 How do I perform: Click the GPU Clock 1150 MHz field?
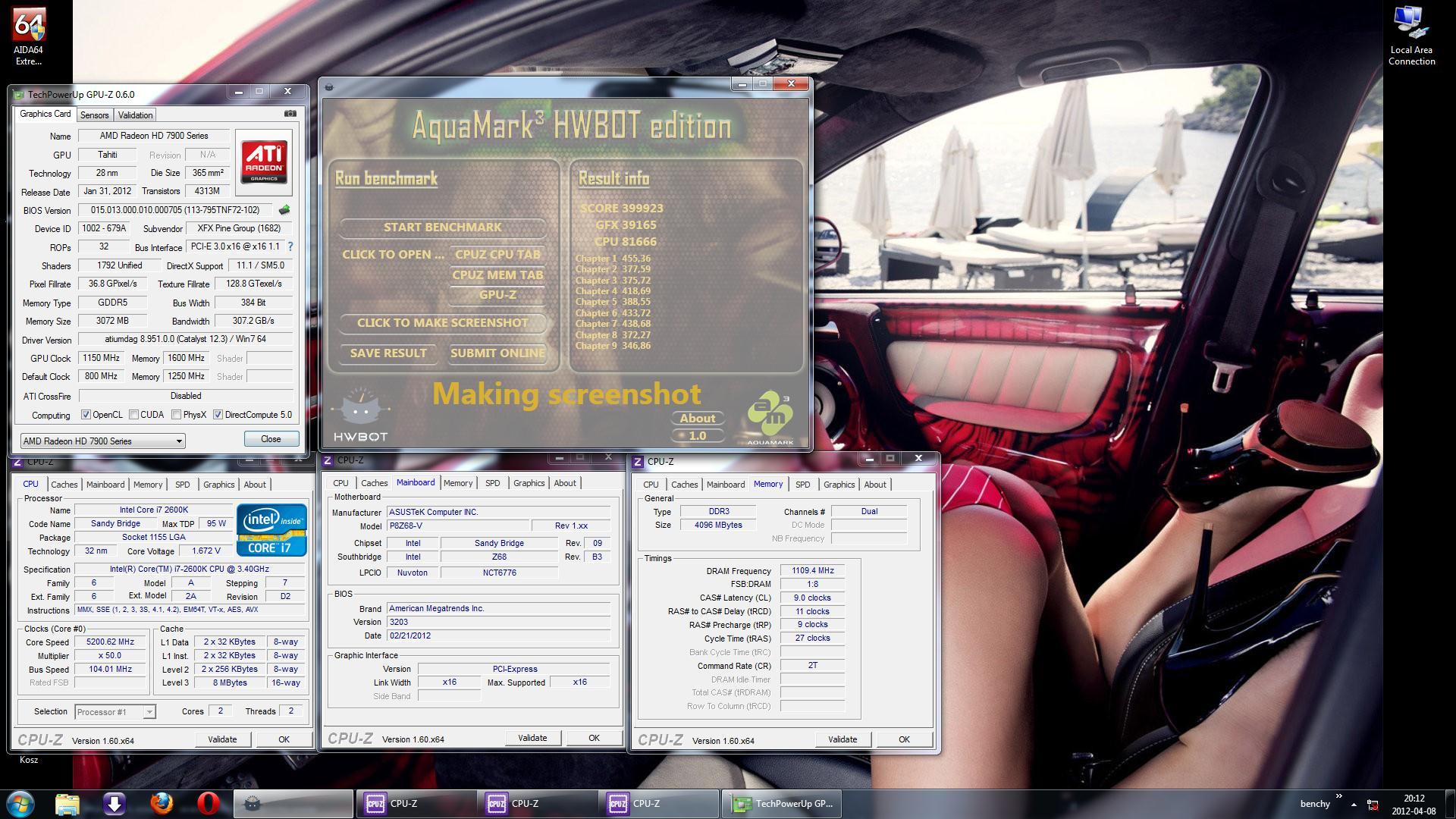coord(102,358)
